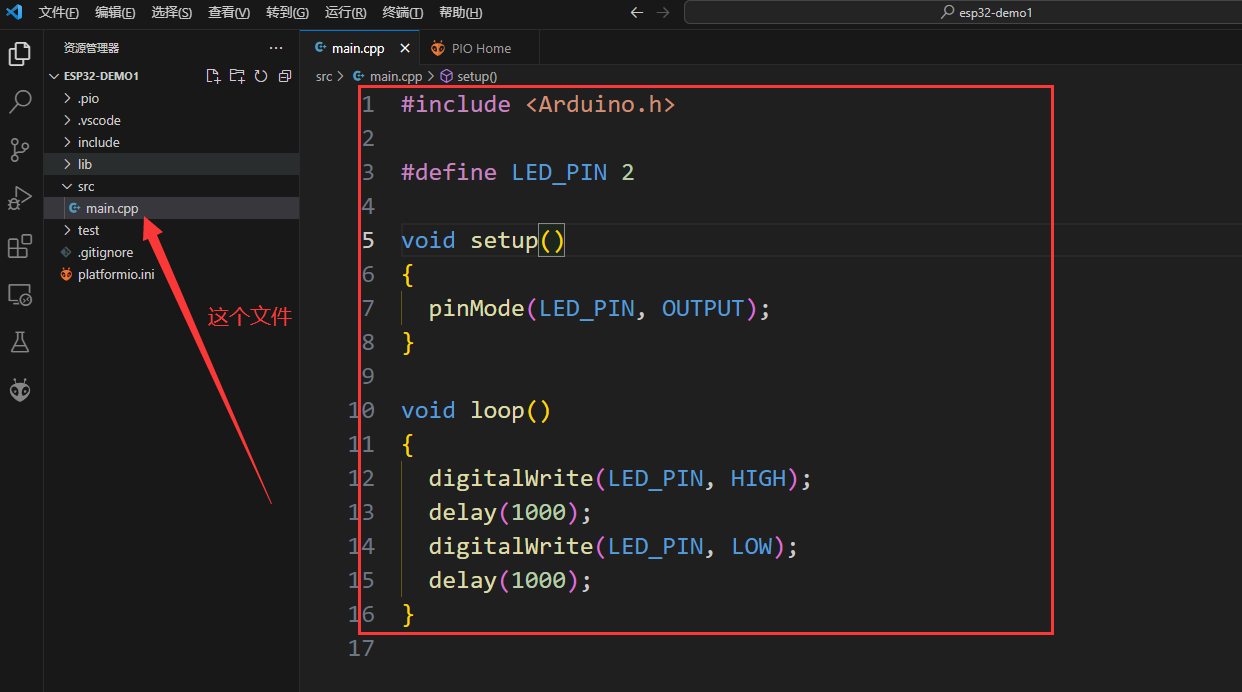The image size is (1242, 692).
Task: Close the main.cpp tab
Action: [405, 48]
